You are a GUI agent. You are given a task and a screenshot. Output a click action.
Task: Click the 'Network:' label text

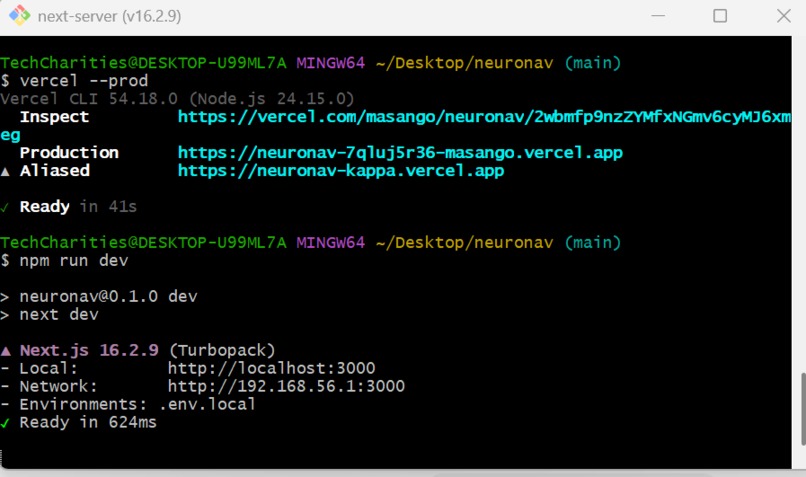tap(58, 386)
